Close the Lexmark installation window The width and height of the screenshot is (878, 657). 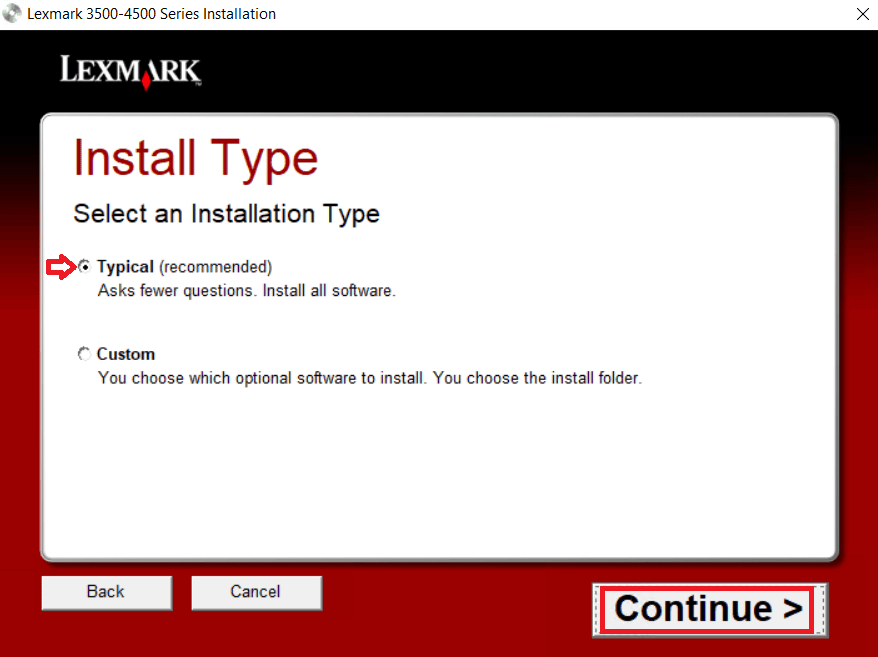click(x=863, y=14)
